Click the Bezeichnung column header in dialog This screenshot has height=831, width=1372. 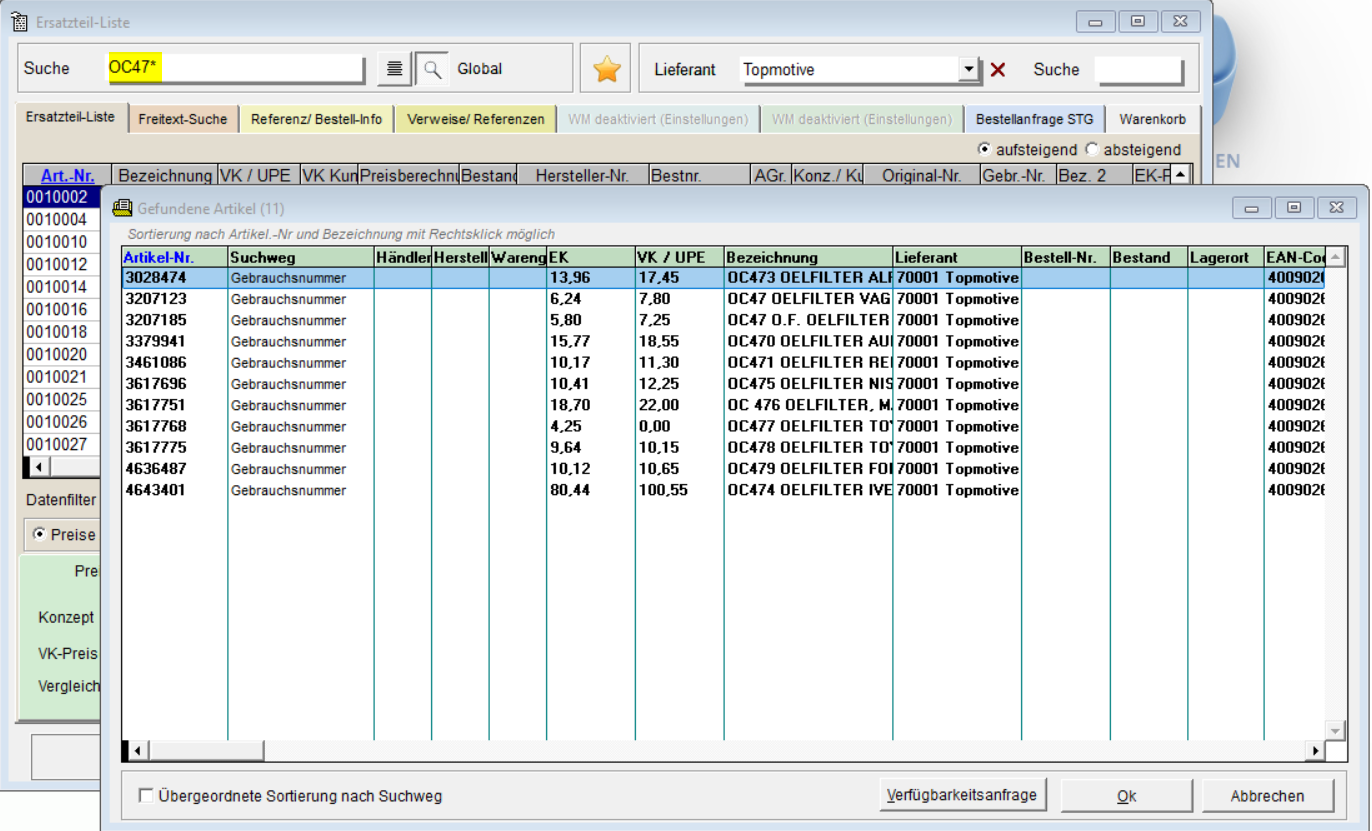[809, 257]
